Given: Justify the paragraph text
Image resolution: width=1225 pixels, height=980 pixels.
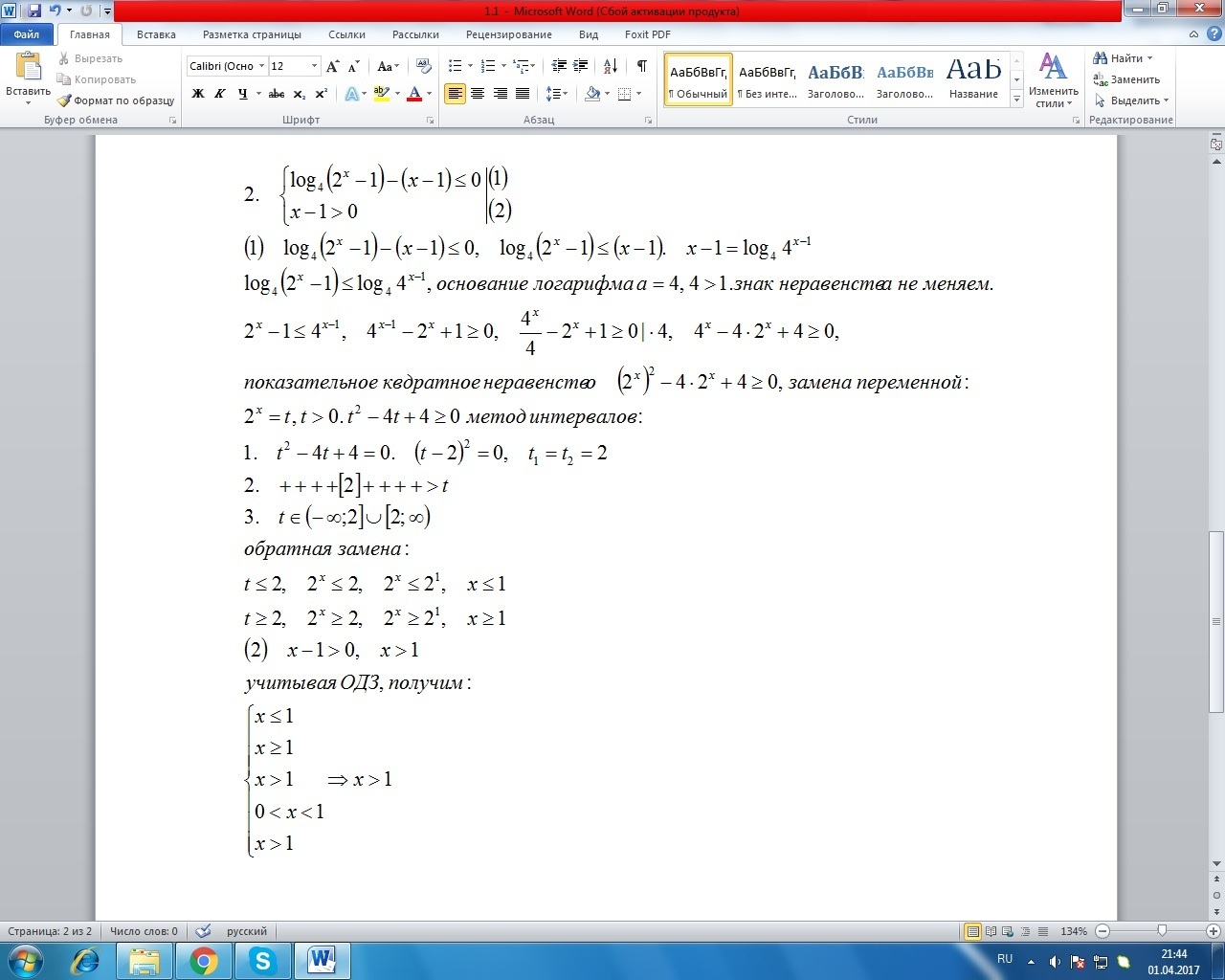Looking at the screenshot, I should 523,94.
